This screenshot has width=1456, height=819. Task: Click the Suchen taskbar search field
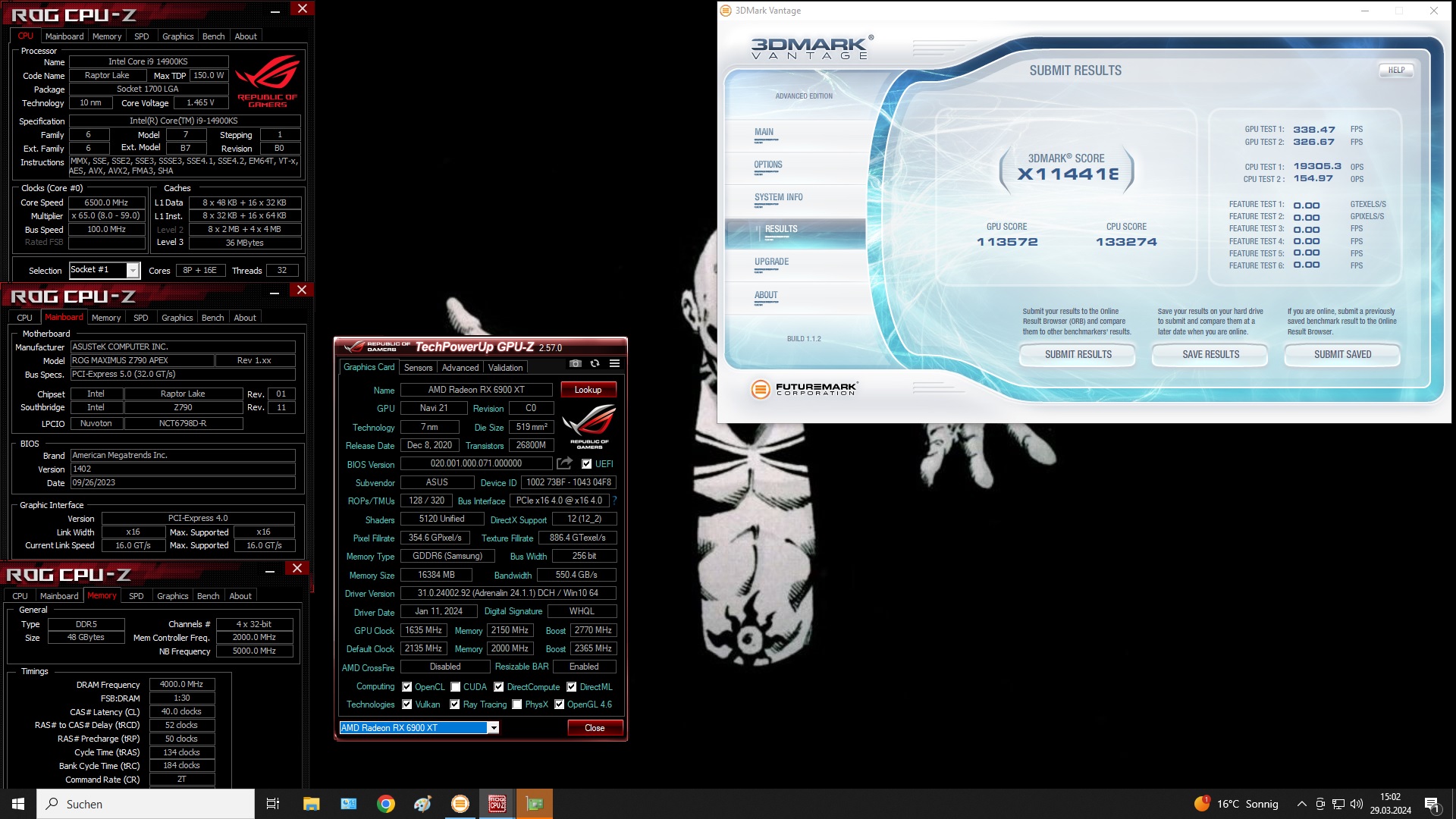pyautogui.click(x=146, y=804)
